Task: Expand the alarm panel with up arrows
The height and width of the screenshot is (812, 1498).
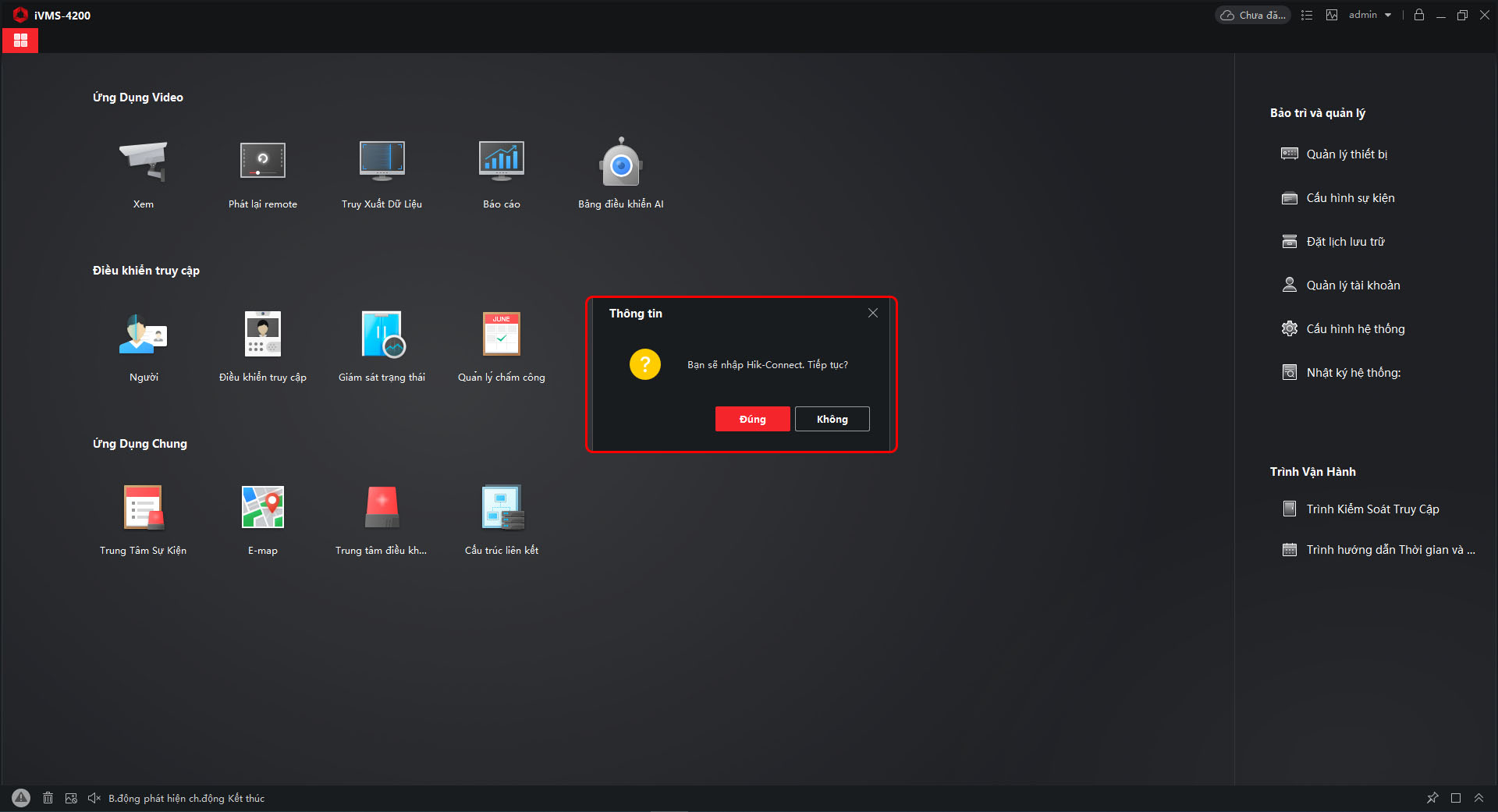Action: 1478,798
